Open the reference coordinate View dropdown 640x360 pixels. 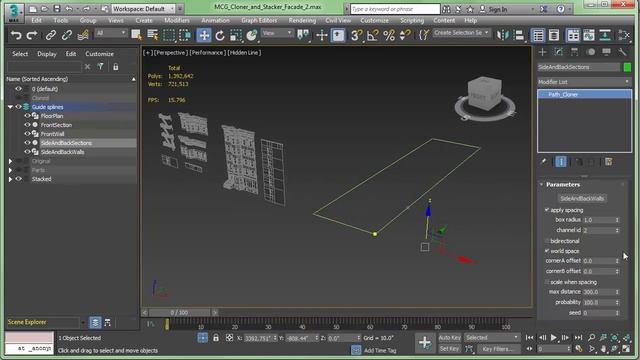pos(277,33)
